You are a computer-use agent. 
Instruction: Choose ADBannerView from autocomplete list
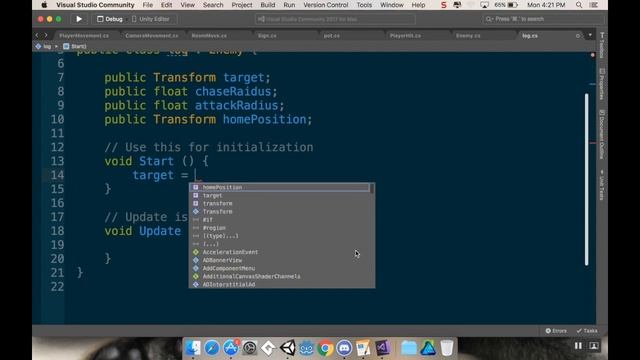coord(279,260)
